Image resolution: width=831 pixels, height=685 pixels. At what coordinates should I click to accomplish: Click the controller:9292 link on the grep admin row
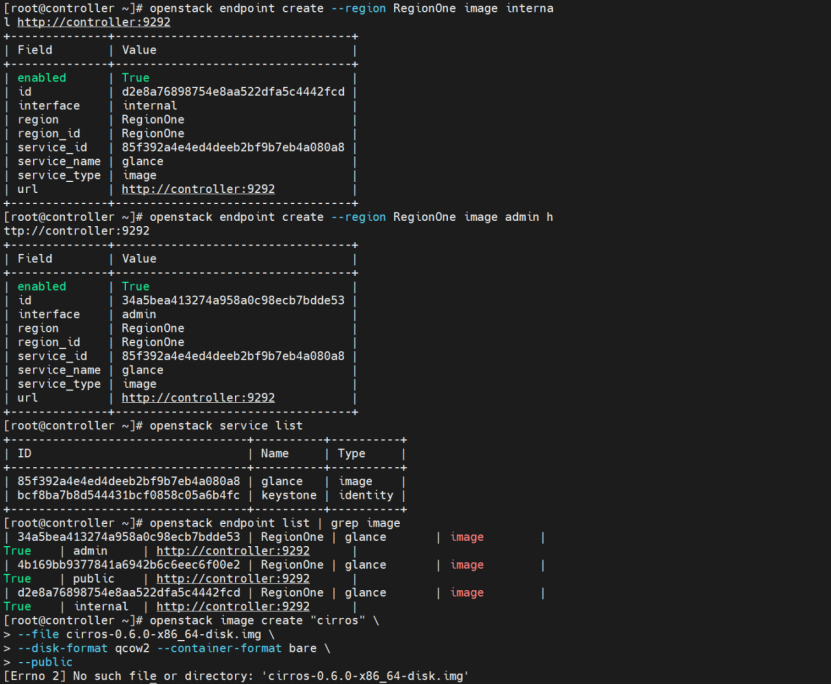point(233,551)
